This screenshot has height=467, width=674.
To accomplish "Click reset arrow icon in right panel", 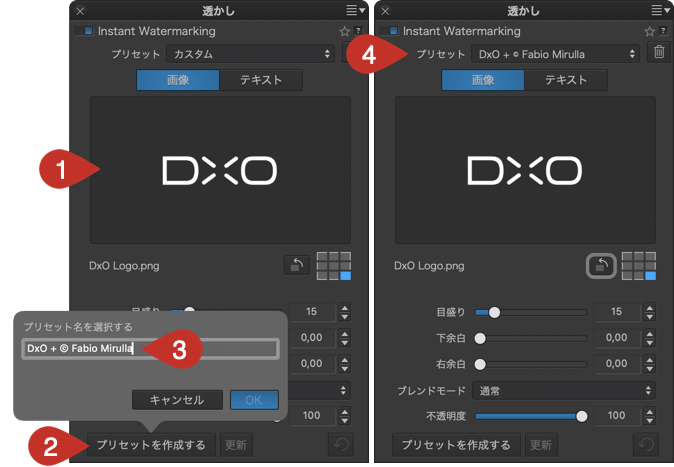I will (646, 445).
